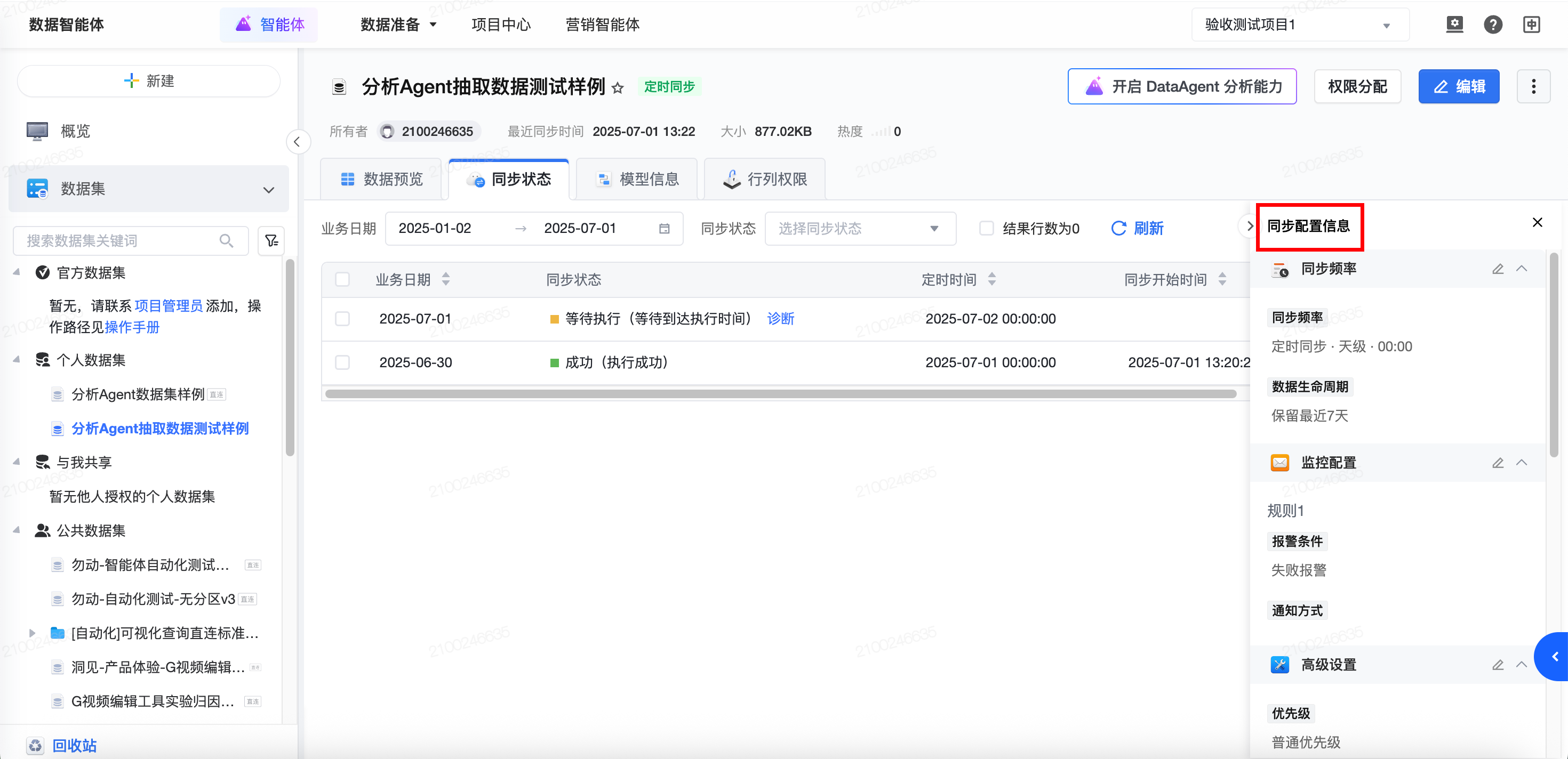Open the help question mark icon
This screenshot has height=759, width=1568.
click(x=1492, y=25)
